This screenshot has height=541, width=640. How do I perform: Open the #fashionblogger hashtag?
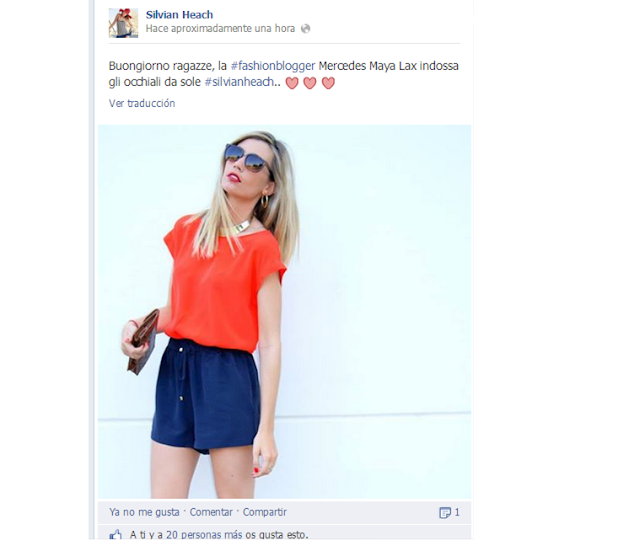point(273,66)
